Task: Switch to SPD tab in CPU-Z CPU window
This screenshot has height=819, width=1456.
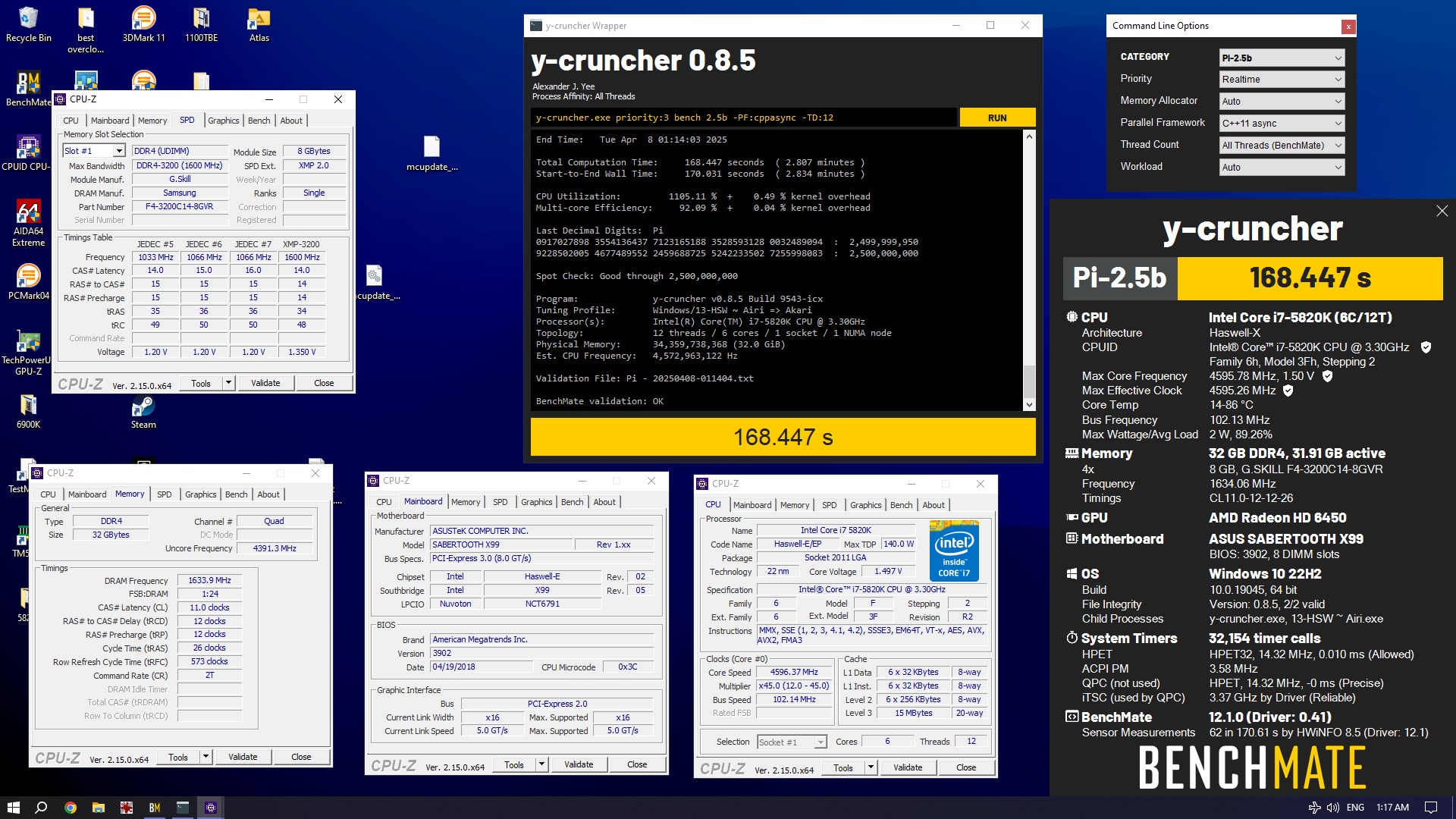Action: (830, 505)
